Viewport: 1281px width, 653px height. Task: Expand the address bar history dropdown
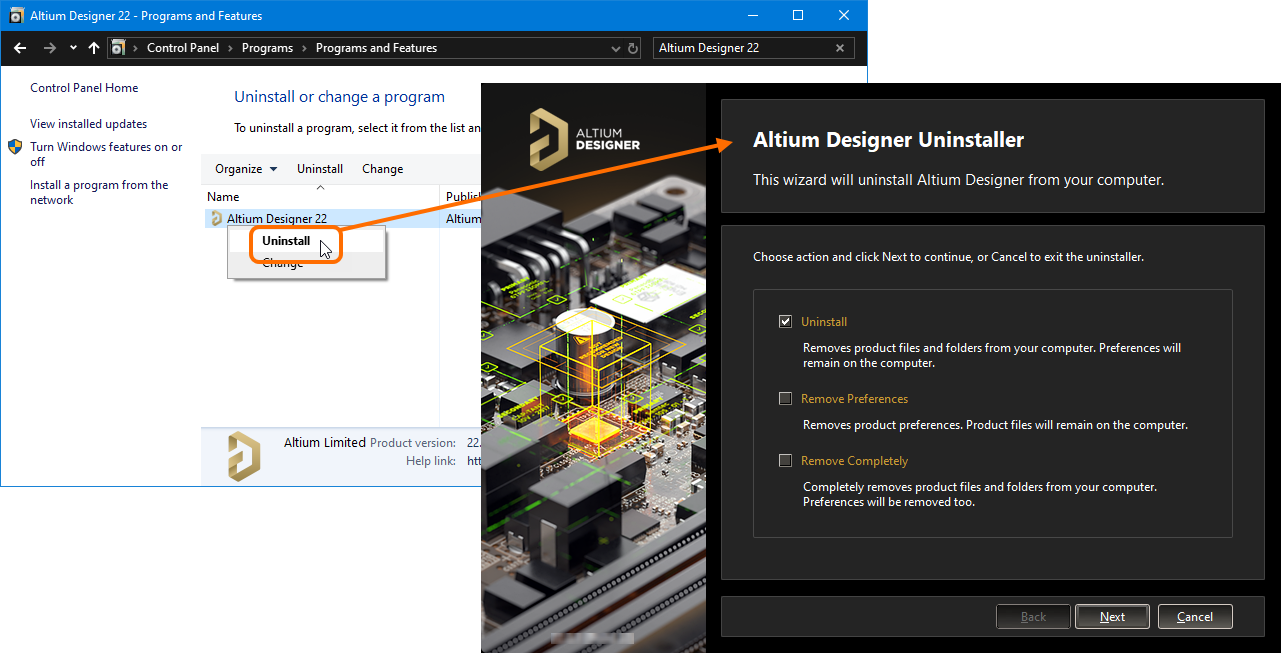[615, 48]
